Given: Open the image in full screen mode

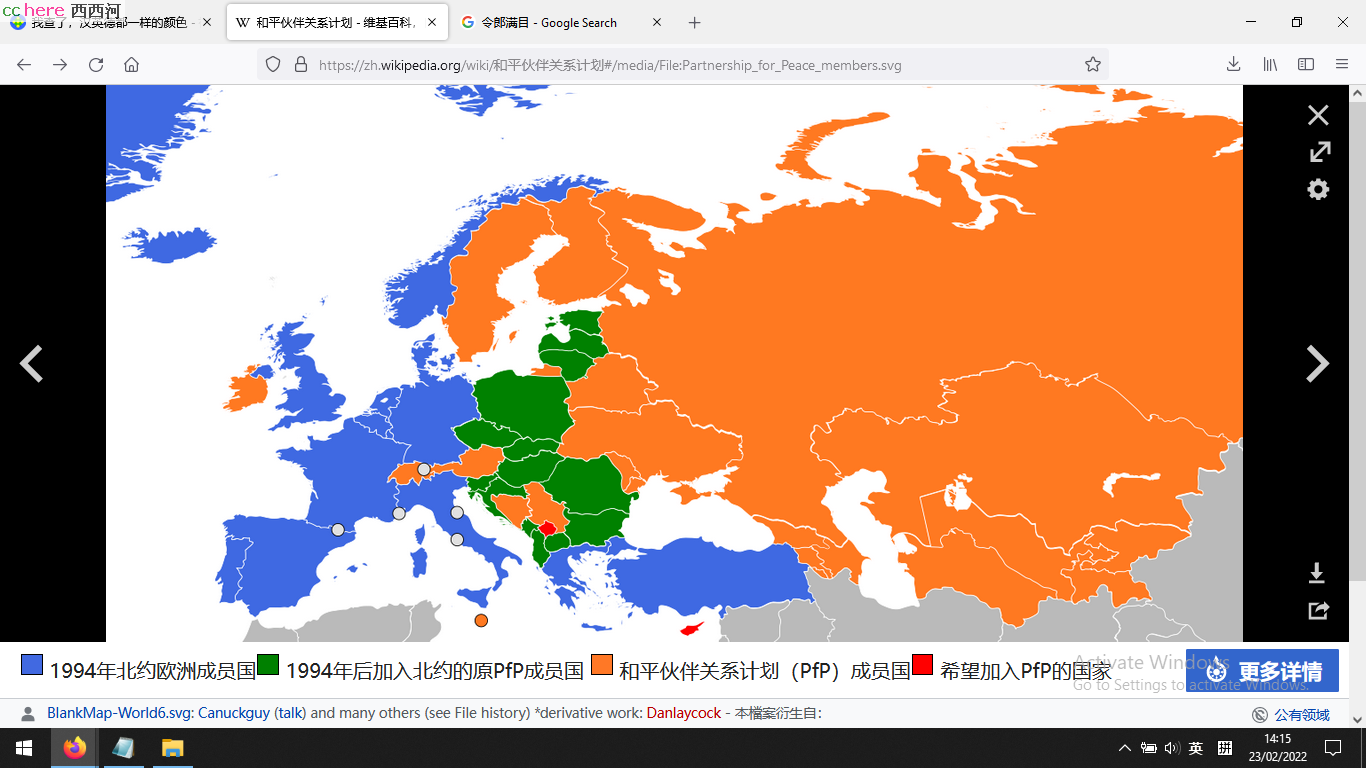Looking at the screenshot, I should tap(1319, 152).
